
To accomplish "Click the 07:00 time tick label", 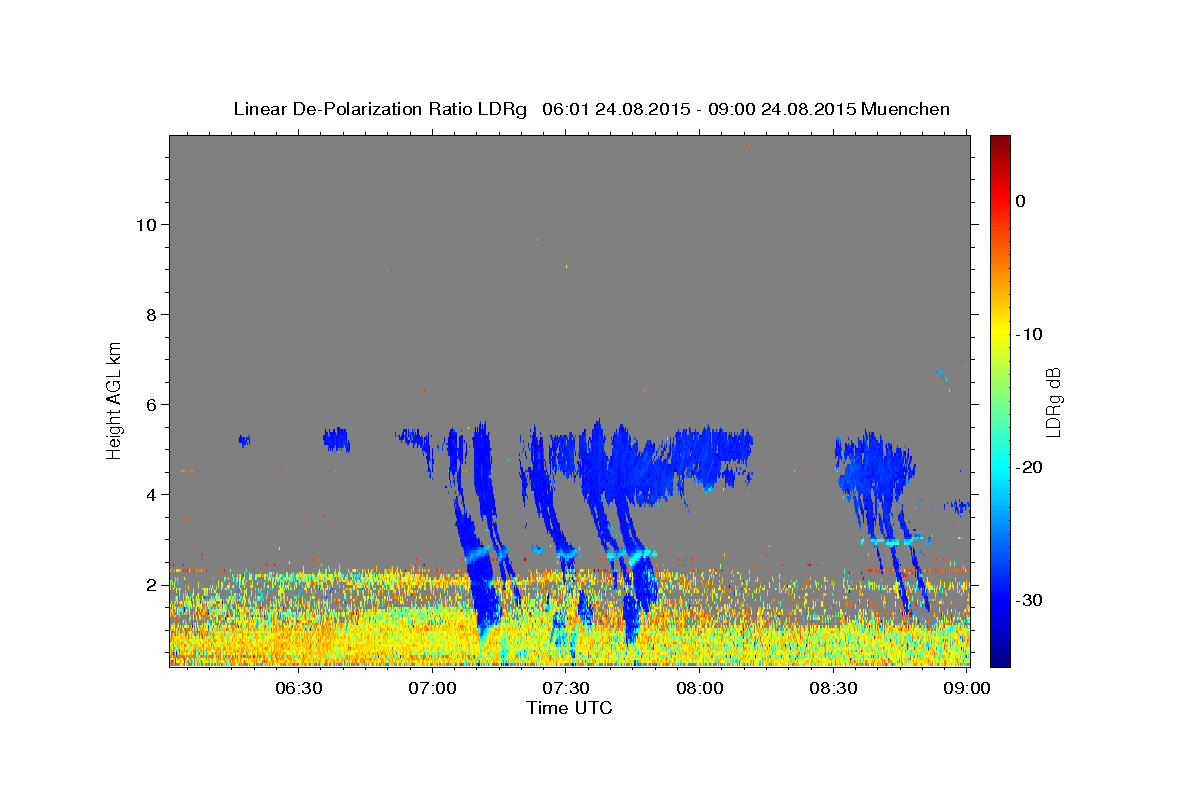I will (433, 688).
